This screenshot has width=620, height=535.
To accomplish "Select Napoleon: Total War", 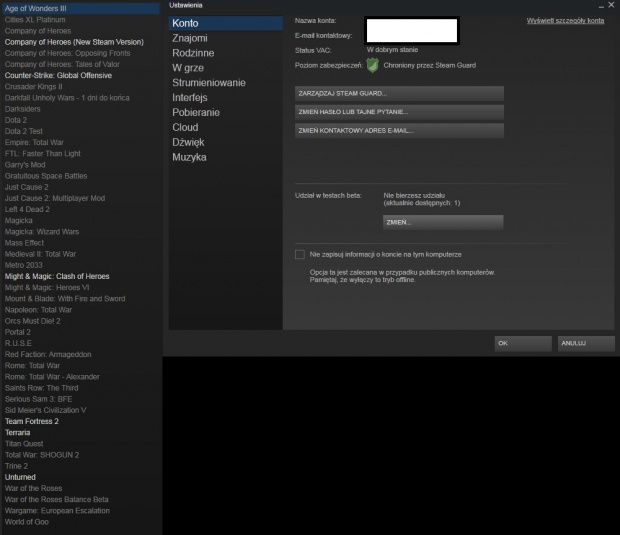I will [38, 310].
